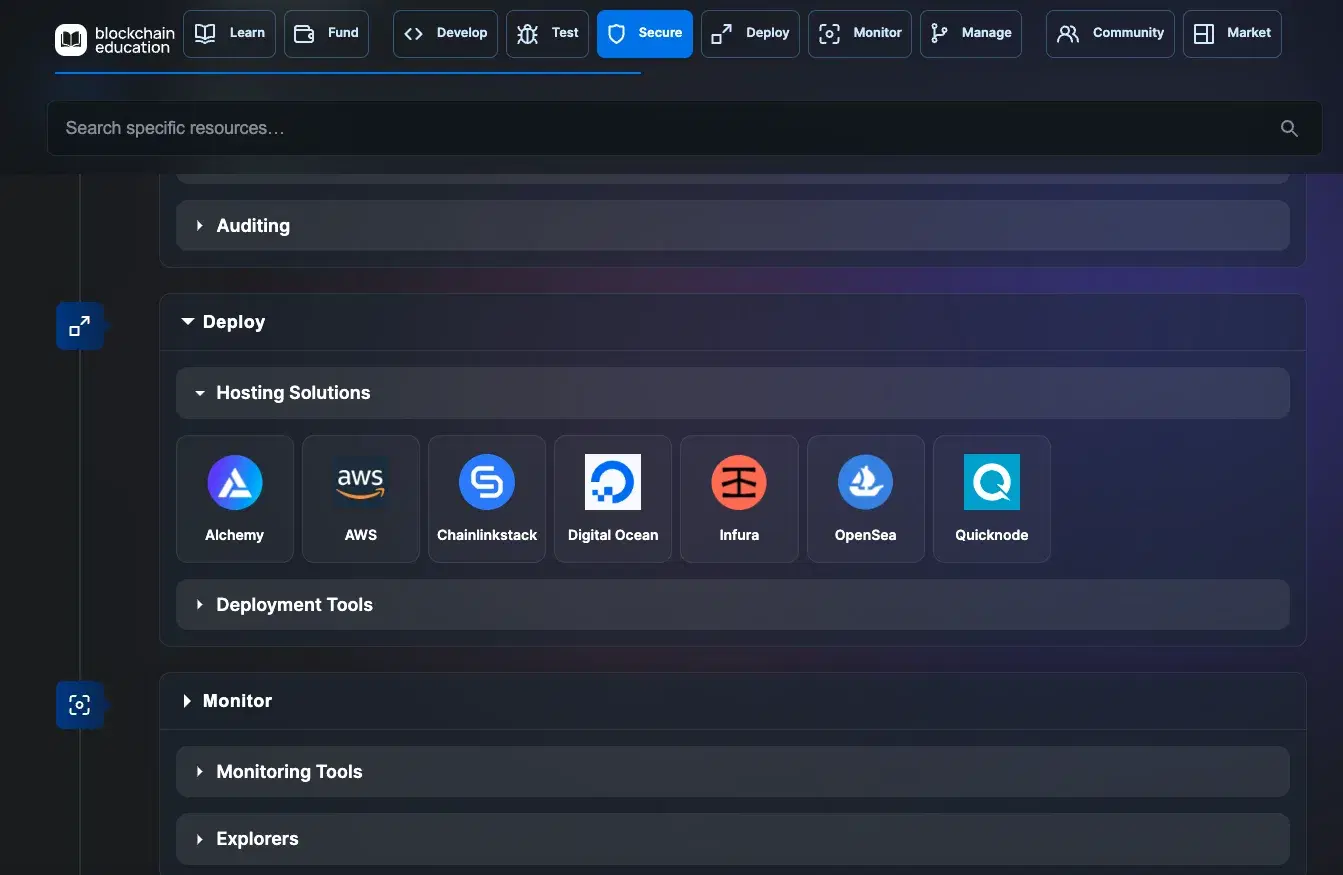
Task: Open the Digital Ocean logo icon
Action: tap(613, 482)
